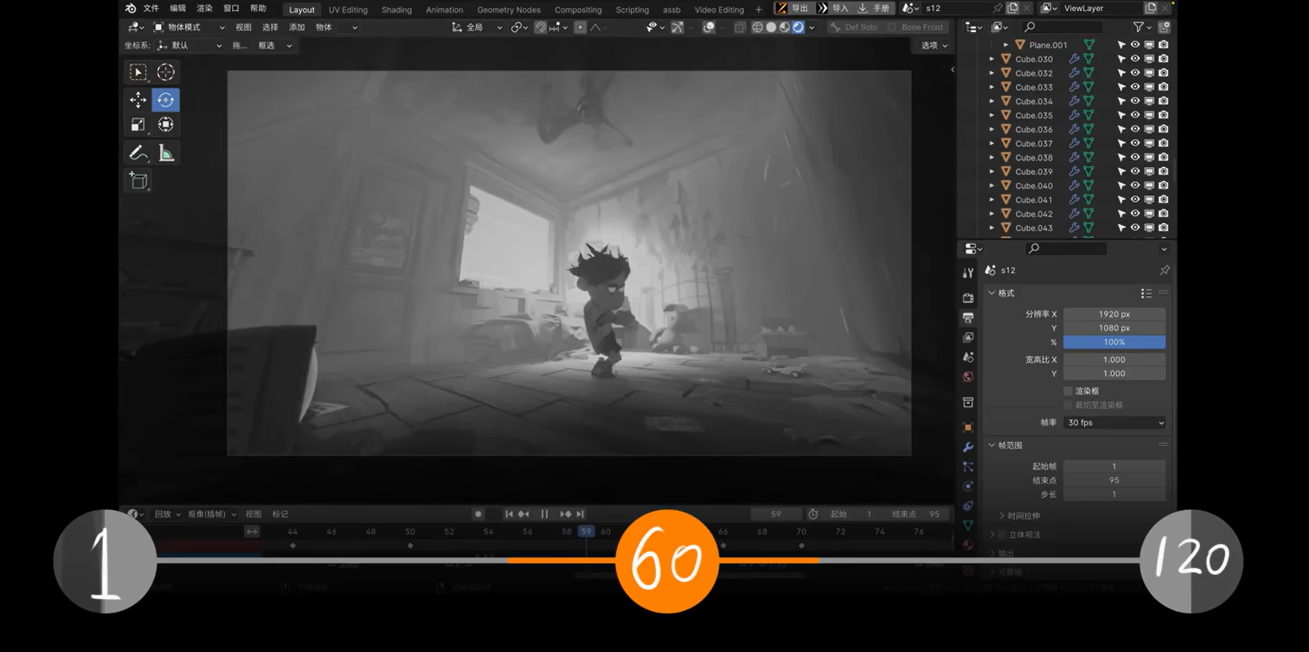Click the 导出 export button

point(794,9)
